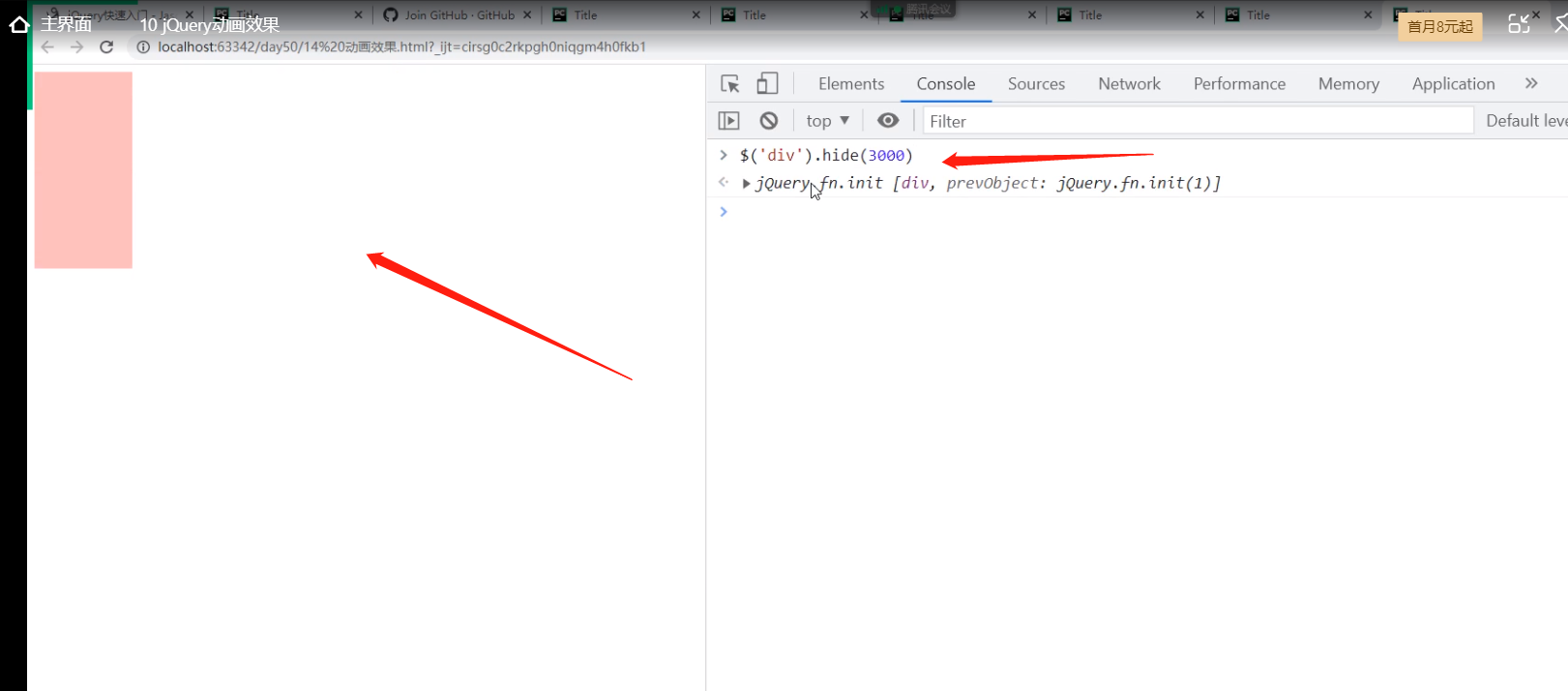Click the exit fullscreen icon
Viewport: 1568px width, 691px height.
[x=1520, y=23]
